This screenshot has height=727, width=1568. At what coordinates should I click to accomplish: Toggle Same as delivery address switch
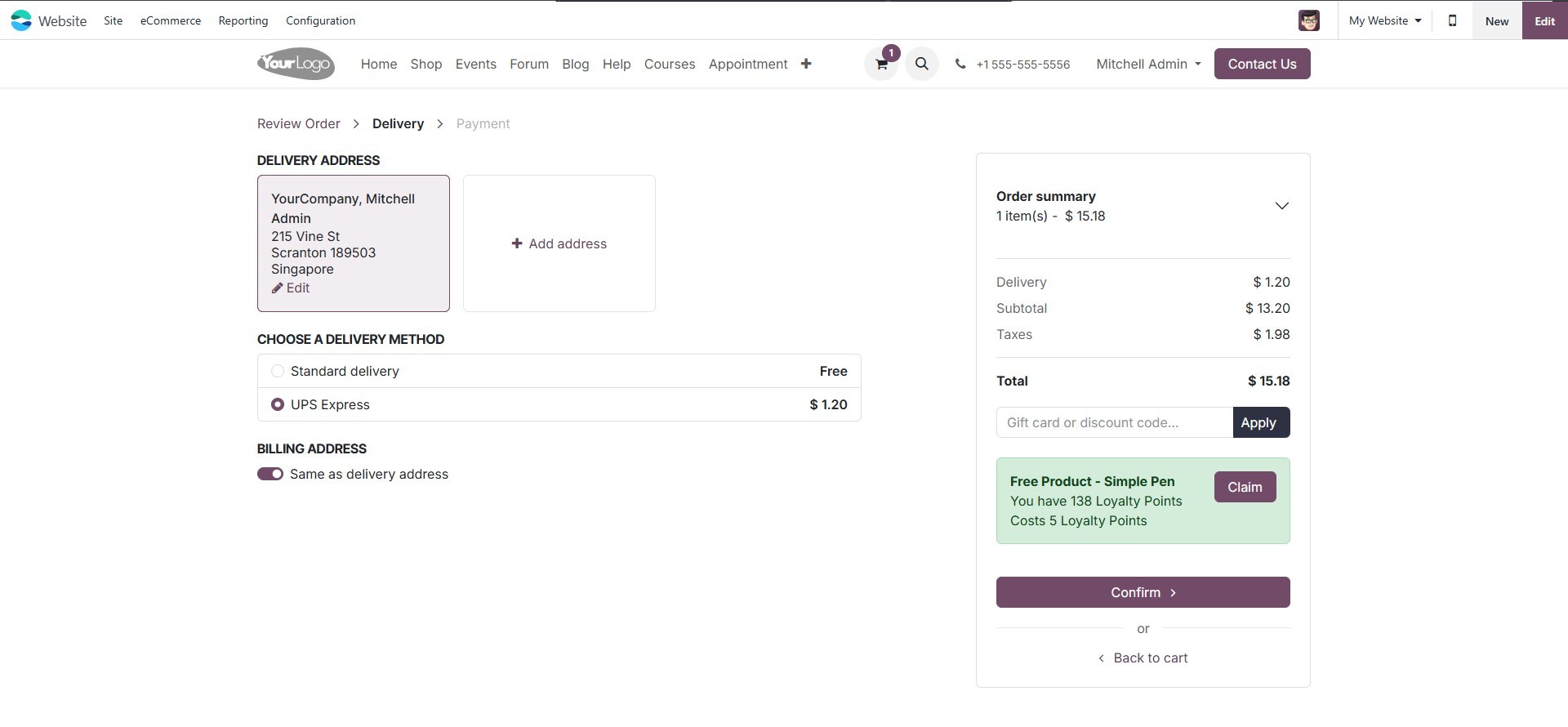pos(270,474)
